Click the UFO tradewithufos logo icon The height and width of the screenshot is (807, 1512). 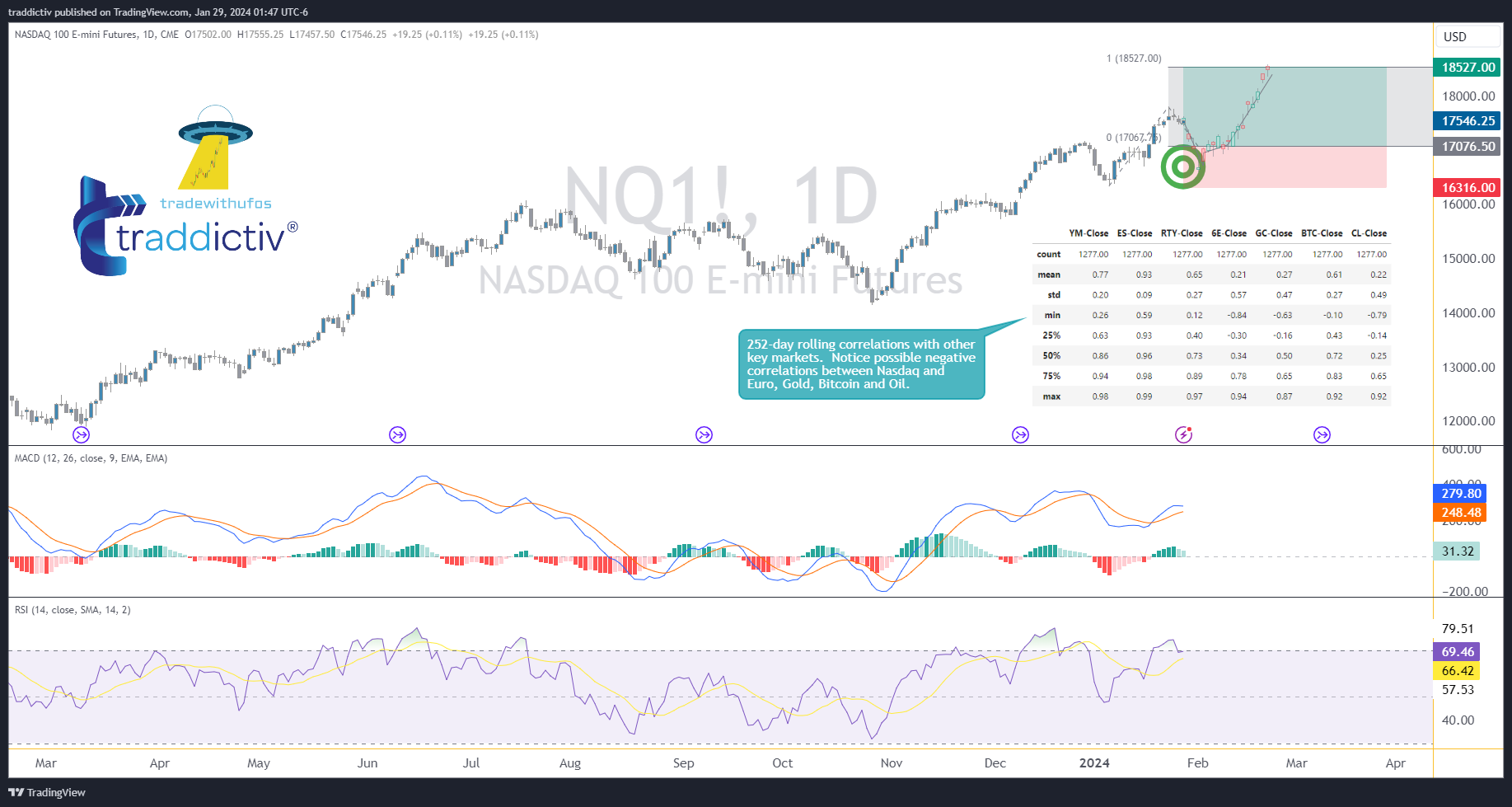(x=215, y=148)
